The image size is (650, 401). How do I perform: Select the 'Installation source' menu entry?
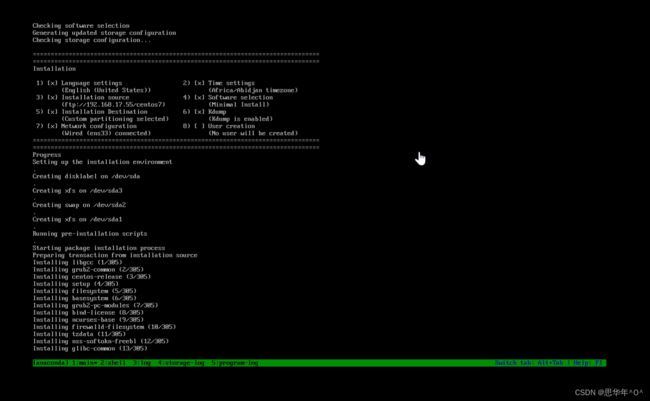click(x=95, y=97)
